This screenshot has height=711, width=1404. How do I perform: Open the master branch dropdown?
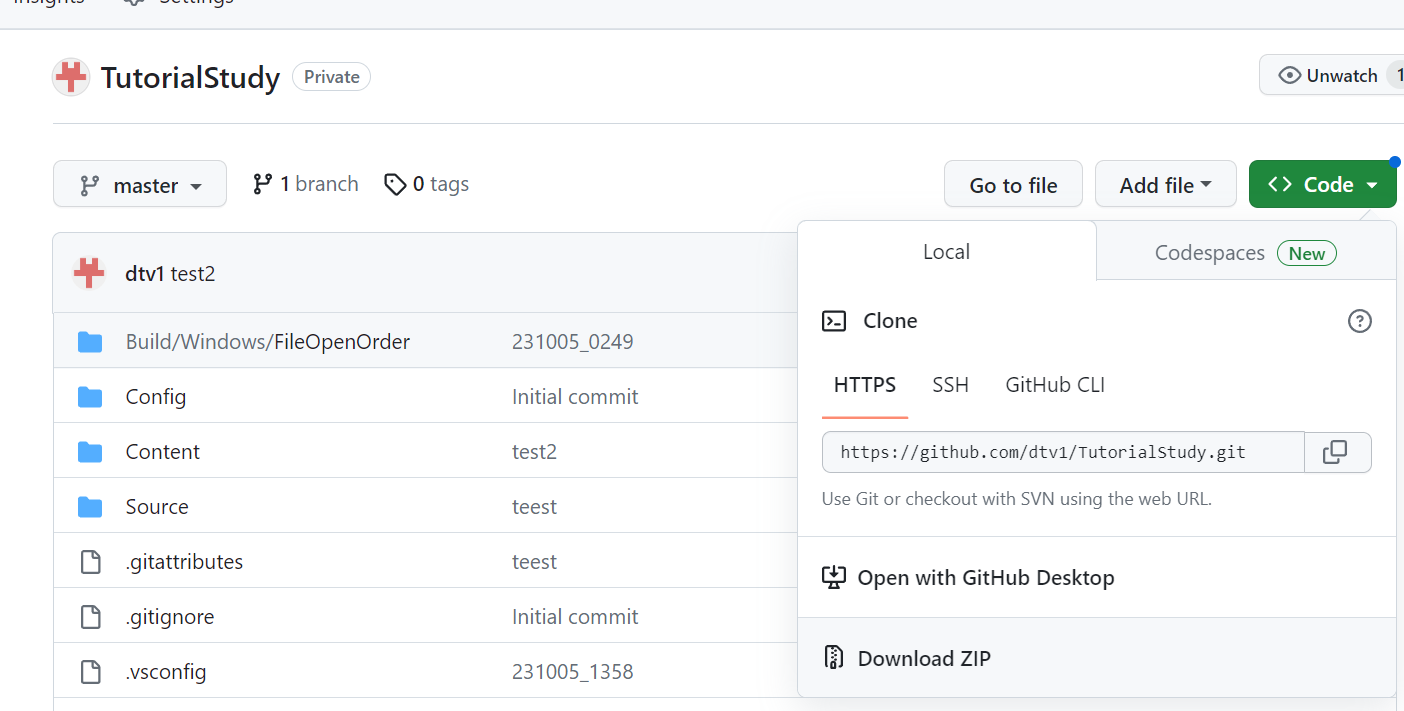(x=140, y=185)
